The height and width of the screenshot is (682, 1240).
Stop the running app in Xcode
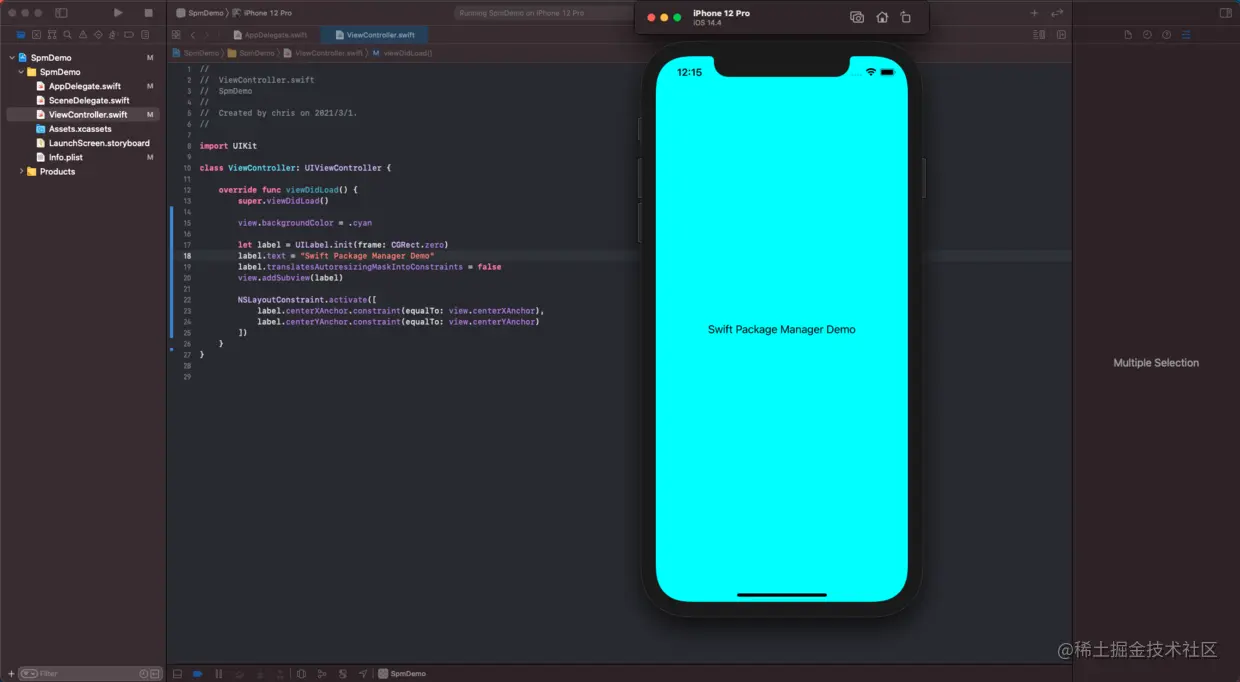pos(148,13)
